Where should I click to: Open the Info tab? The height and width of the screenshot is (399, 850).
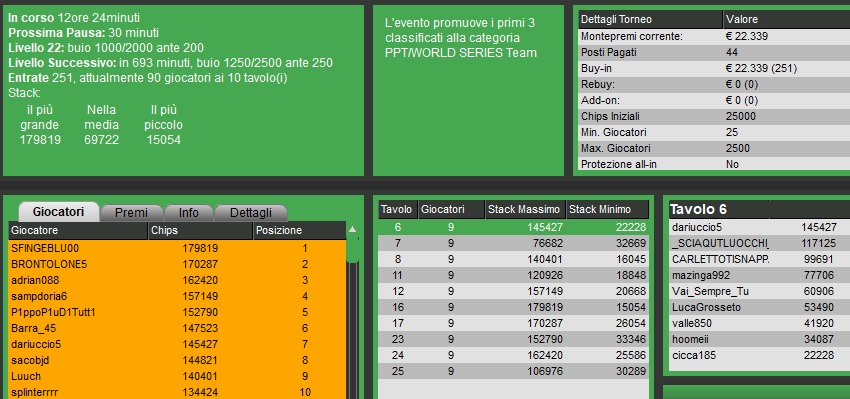click(x=189, y=213)
